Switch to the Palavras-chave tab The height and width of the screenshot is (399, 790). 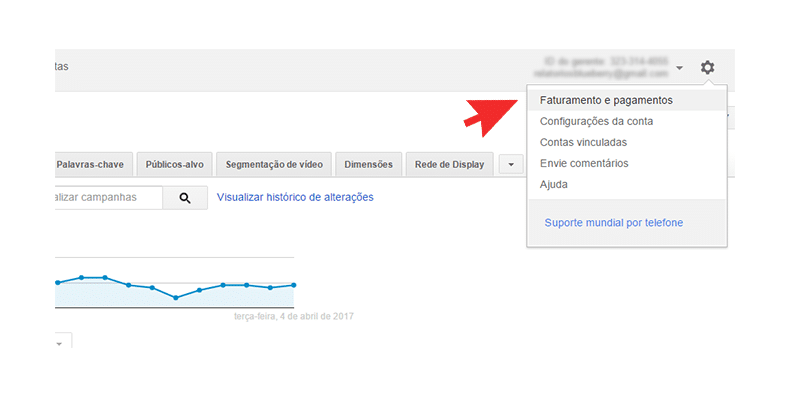pyautogui.click(x=91, y=165)
